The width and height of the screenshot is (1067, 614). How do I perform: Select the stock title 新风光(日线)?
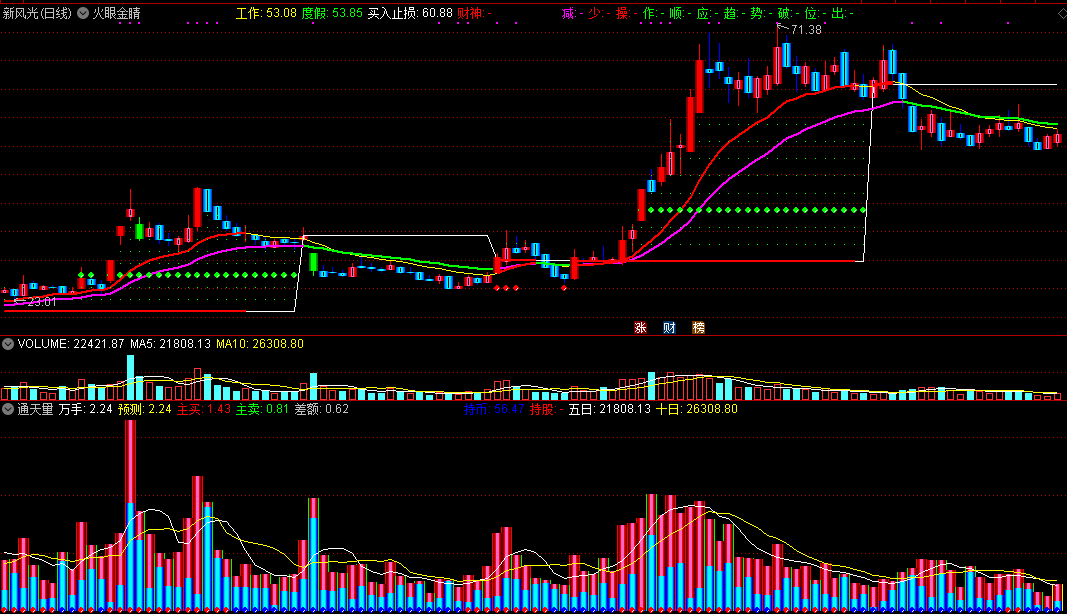37,13
